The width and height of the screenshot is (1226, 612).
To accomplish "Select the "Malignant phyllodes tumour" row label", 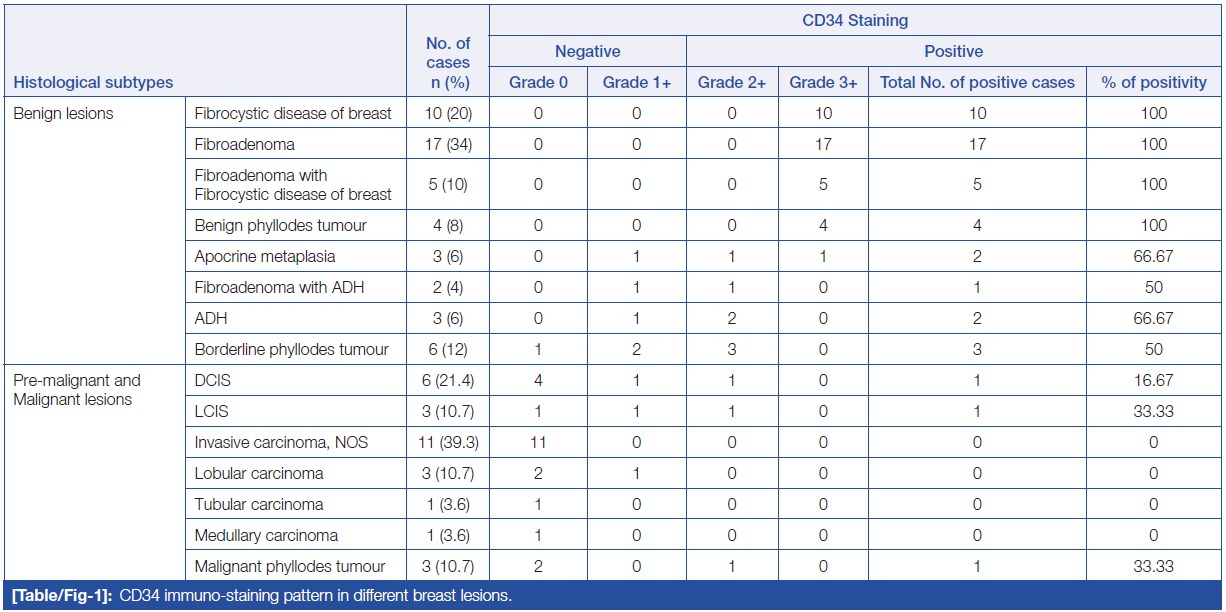I will pyautogui.click(x=290, y=566).
